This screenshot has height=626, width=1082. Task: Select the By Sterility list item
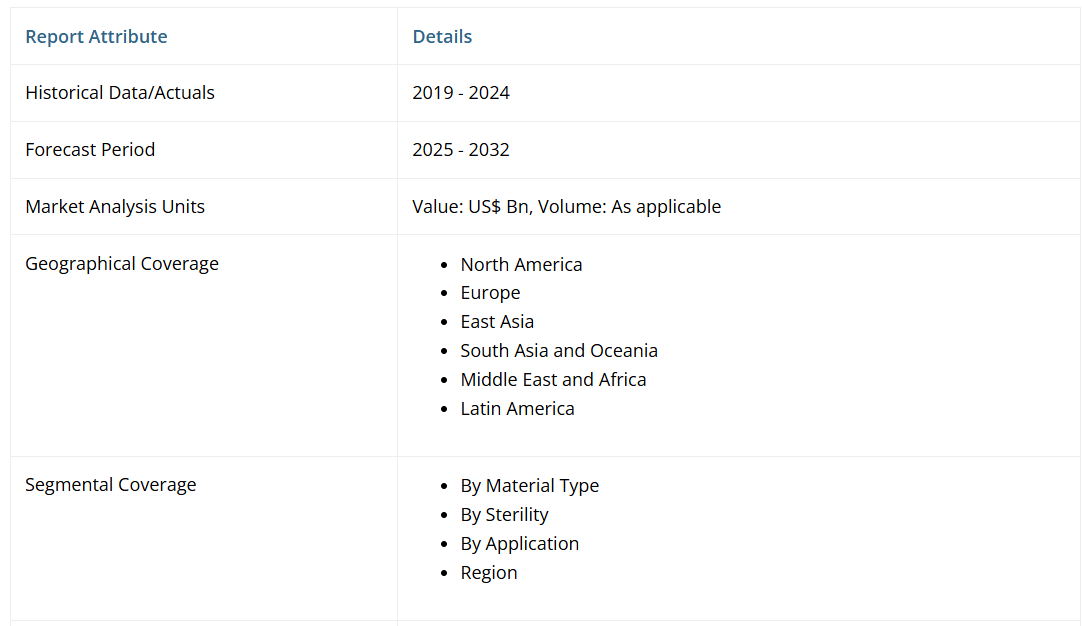504,515
